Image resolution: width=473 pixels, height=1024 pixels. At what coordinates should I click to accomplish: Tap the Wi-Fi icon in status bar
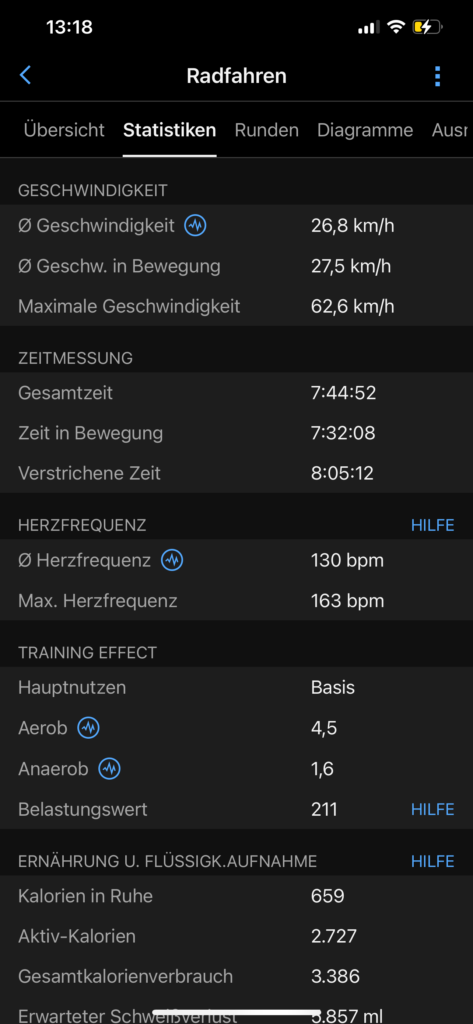(395, 27)
